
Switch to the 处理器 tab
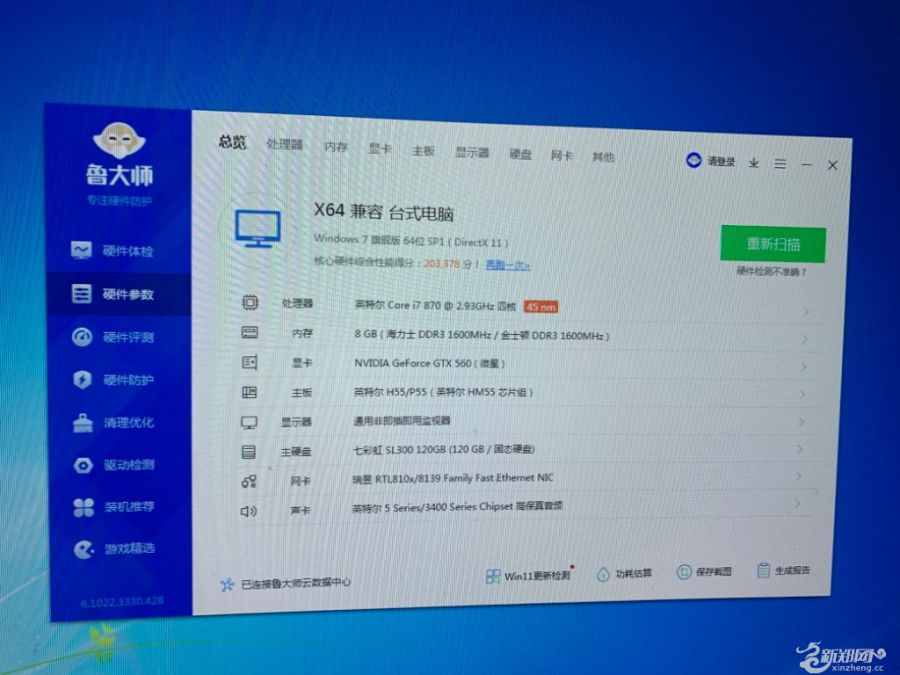pos(284,144)
